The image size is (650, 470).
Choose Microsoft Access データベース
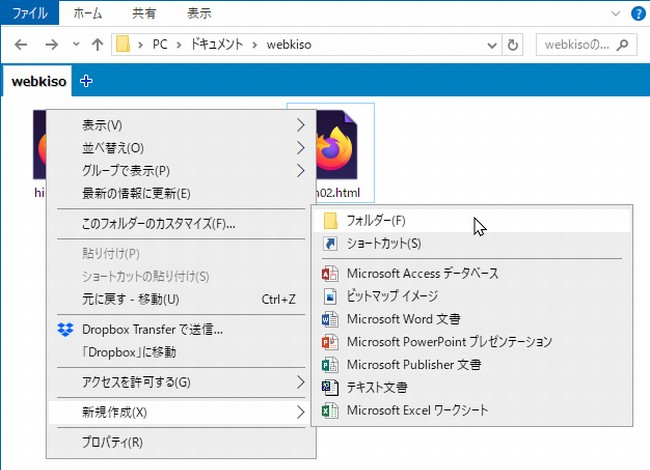[x=421, y=273]
